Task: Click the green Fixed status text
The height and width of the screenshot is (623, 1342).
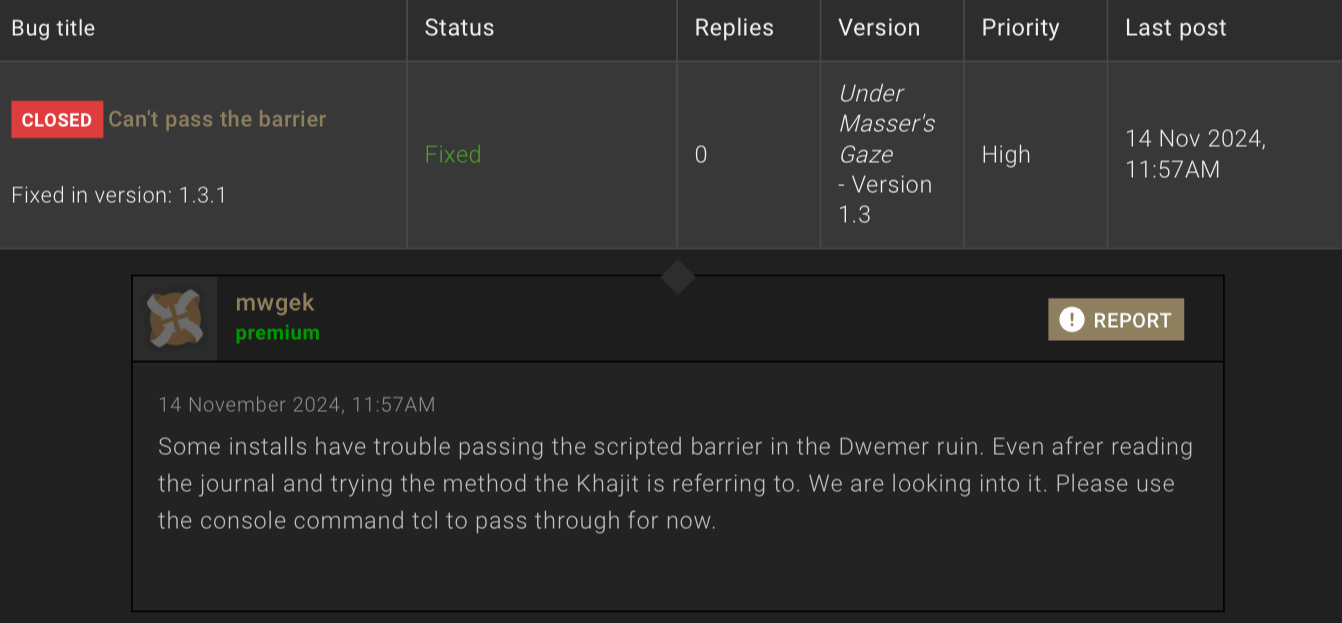Action: pos(453,154)
